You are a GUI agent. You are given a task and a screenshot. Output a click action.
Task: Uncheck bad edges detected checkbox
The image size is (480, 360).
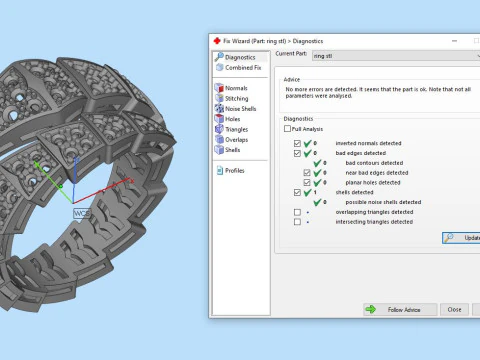click(297, 153)
